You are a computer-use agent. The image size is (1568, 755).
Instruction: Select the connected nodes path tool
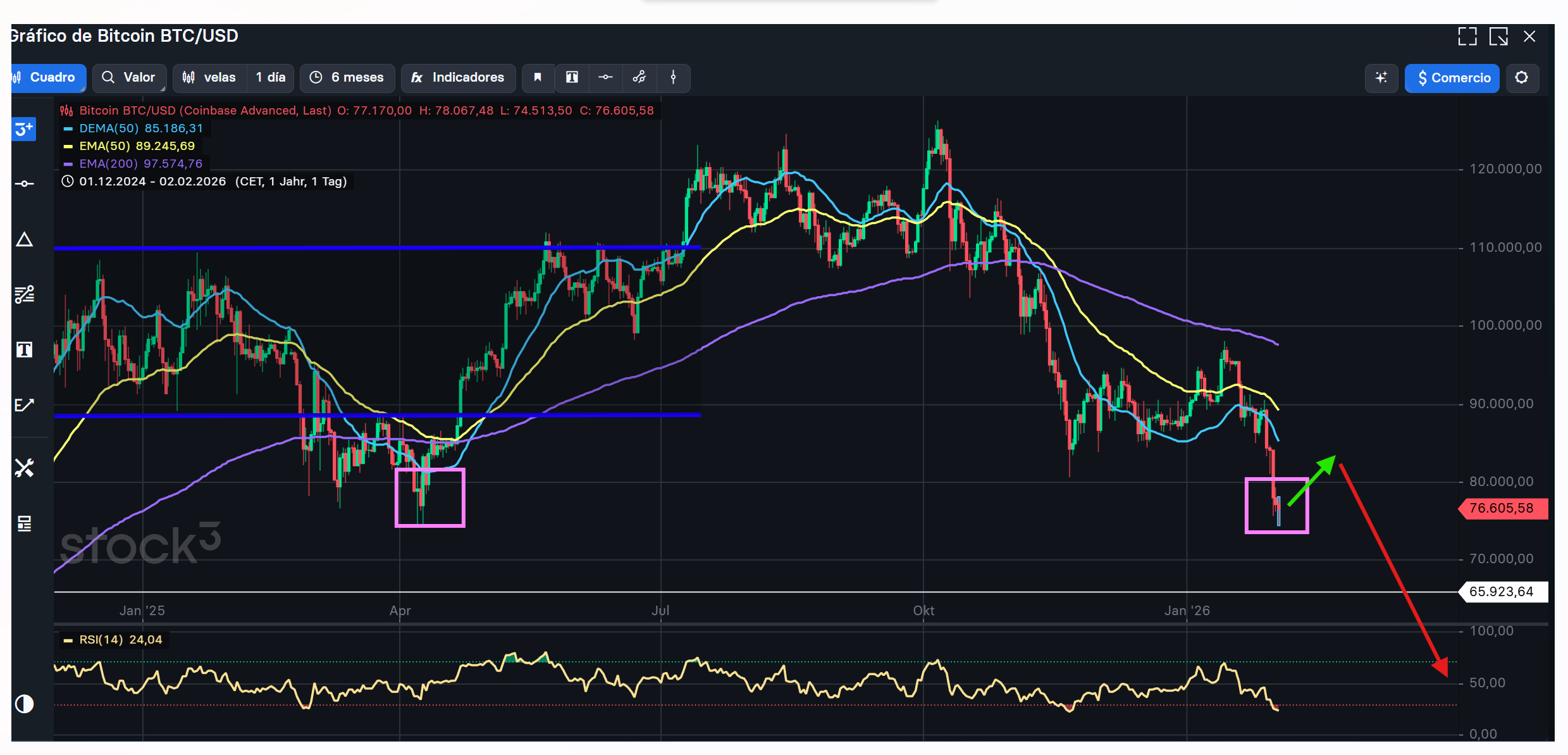pos(639,77)
